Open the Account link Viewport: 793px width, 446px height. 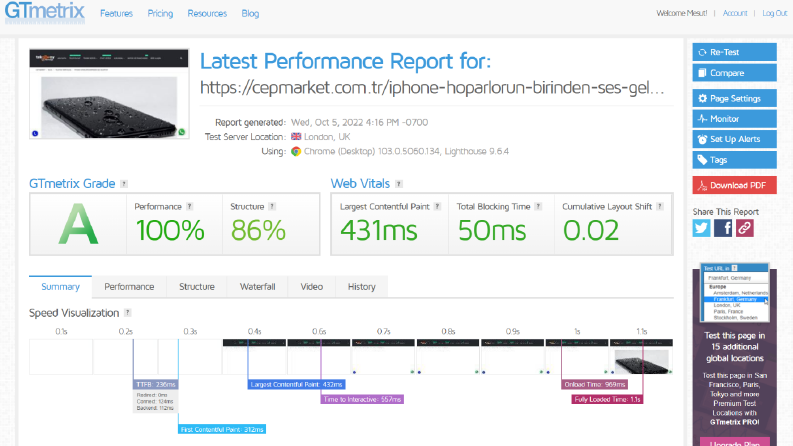pos(735,13)
